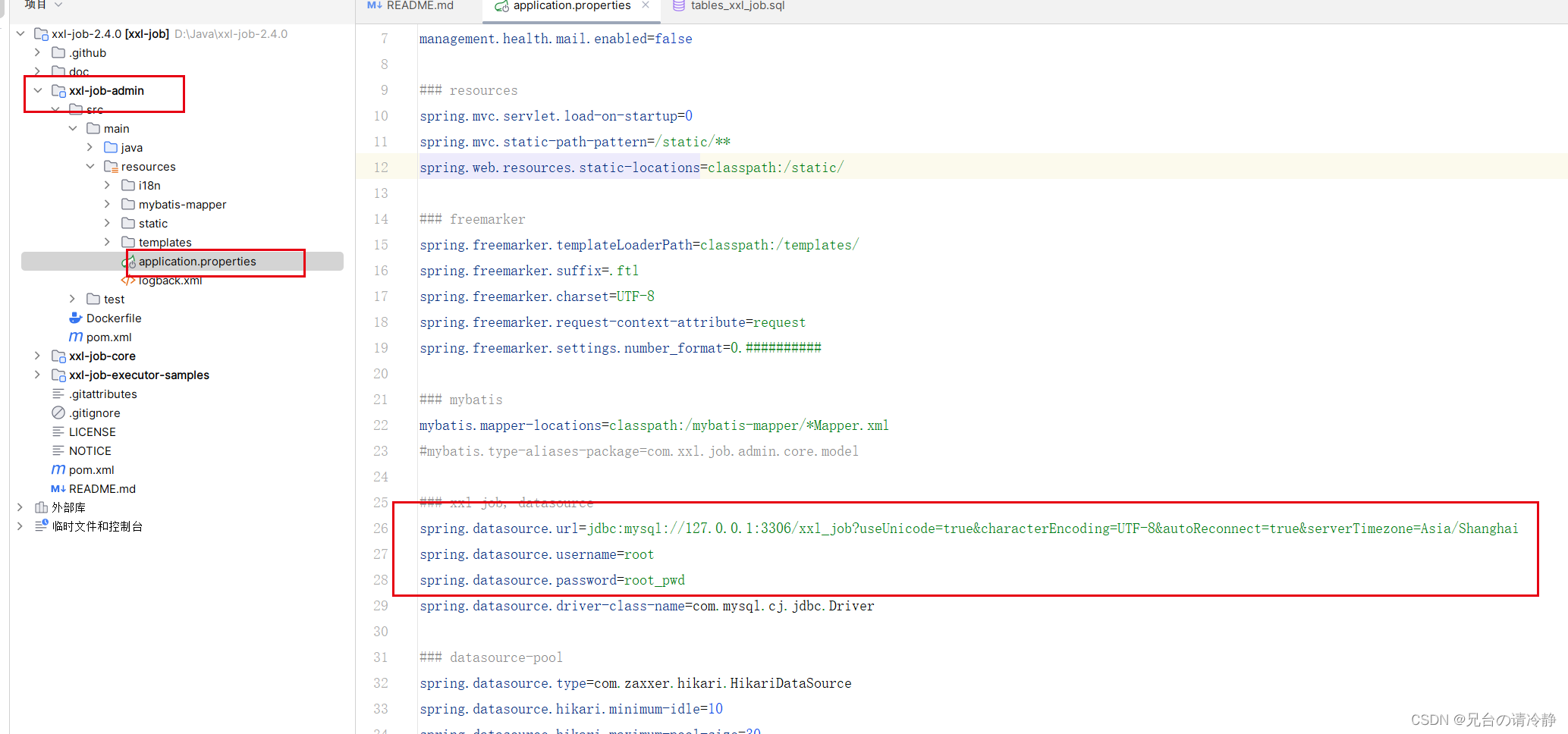Select the LICENSE file
This screenshot has width=1568, height=734.
point(93,431)
